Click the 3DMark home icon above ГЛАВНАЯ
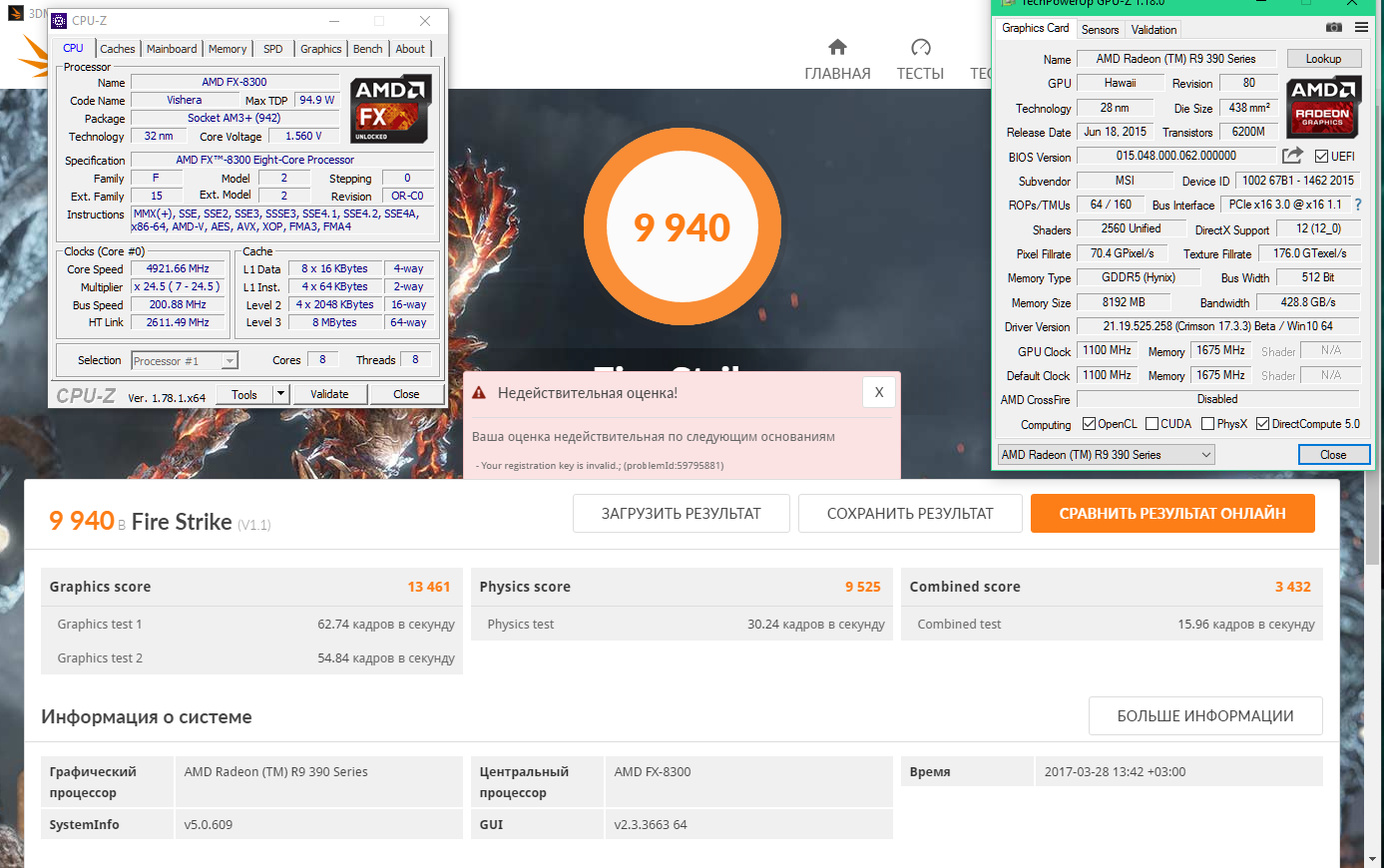 837,47
